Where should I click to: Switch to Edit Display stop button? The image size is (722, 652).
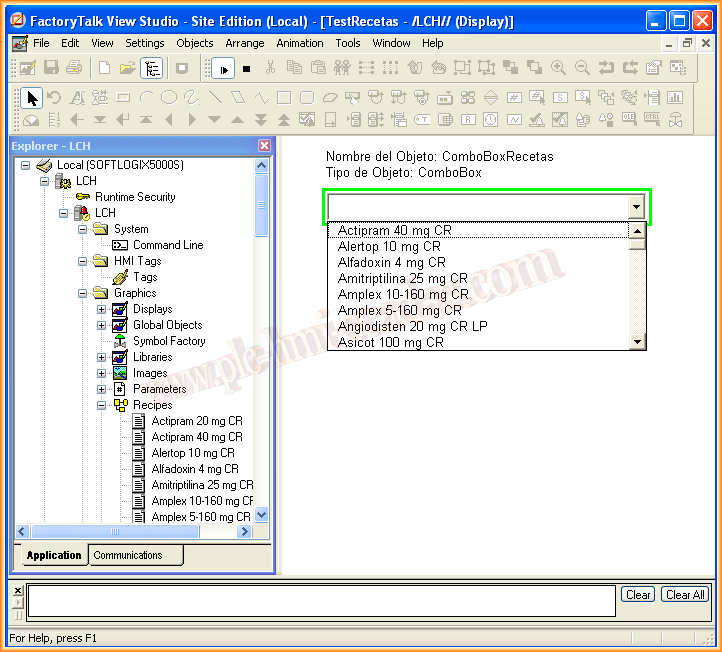point(246,68)
